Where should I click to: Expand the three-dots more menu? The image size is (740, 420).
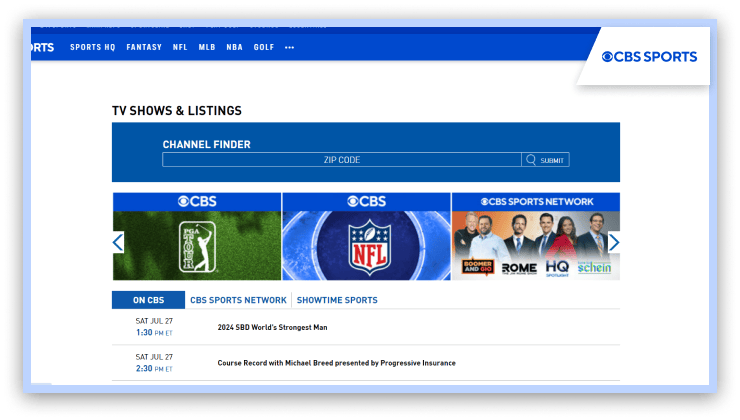point(290,47)
